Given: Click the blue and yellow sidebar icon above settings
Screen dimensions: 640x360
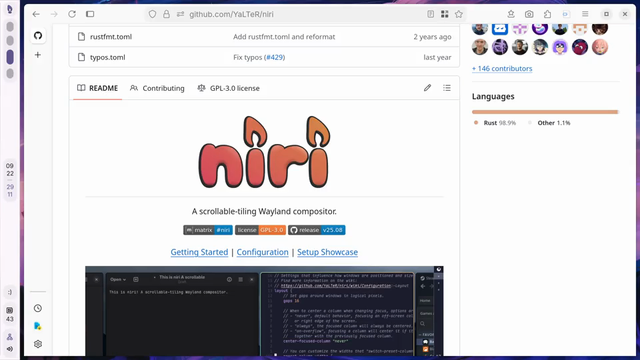Looking at the screenshot, I should click(38, 326).
